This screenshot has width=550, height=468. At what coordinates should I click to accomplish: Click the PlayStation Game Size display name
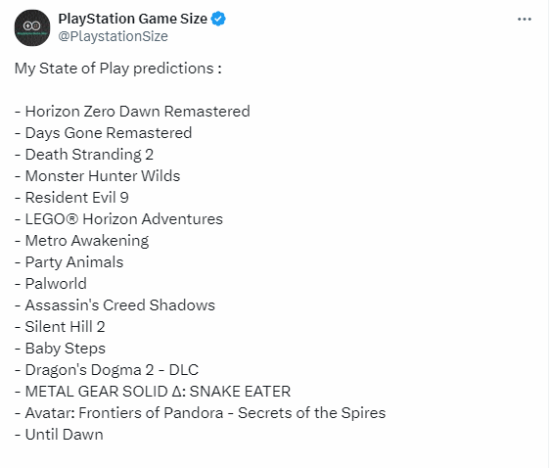click(133, 19)
